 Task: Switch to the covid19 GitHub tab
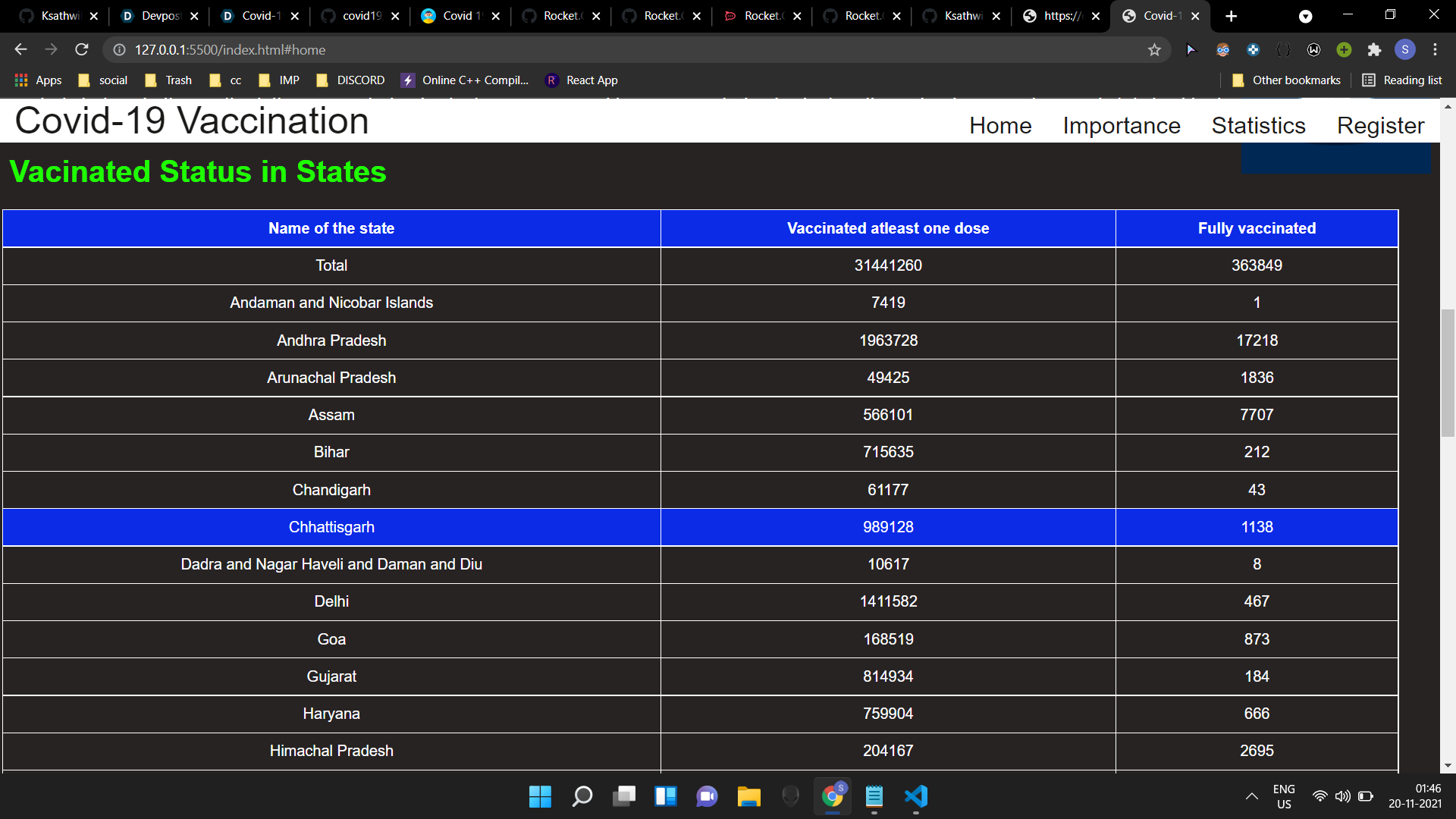(361, 16)
